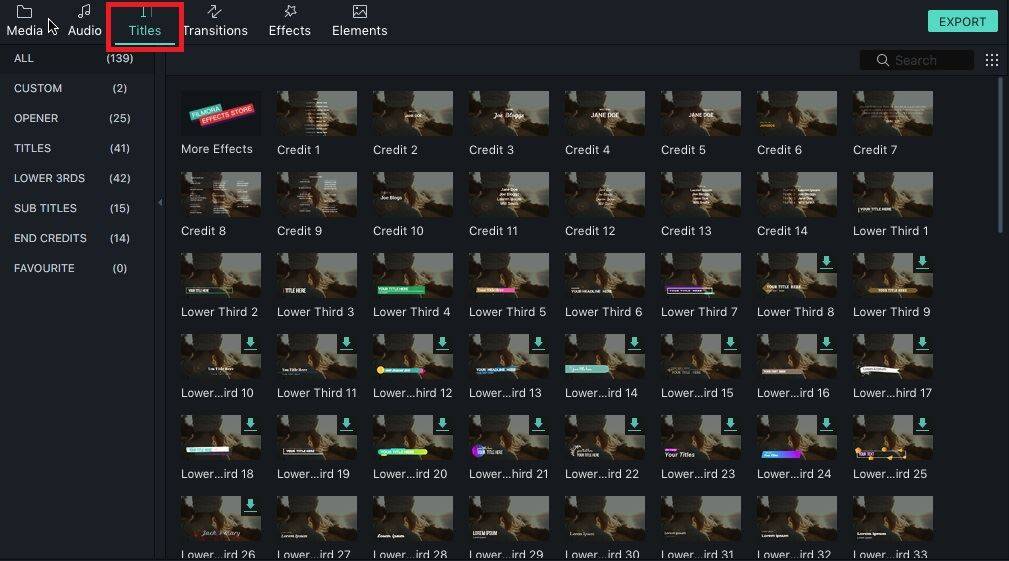The height and width of the screenshot is (561, 1009).
Task: Open the Effects tab
Action: click(x=289, y=21)
